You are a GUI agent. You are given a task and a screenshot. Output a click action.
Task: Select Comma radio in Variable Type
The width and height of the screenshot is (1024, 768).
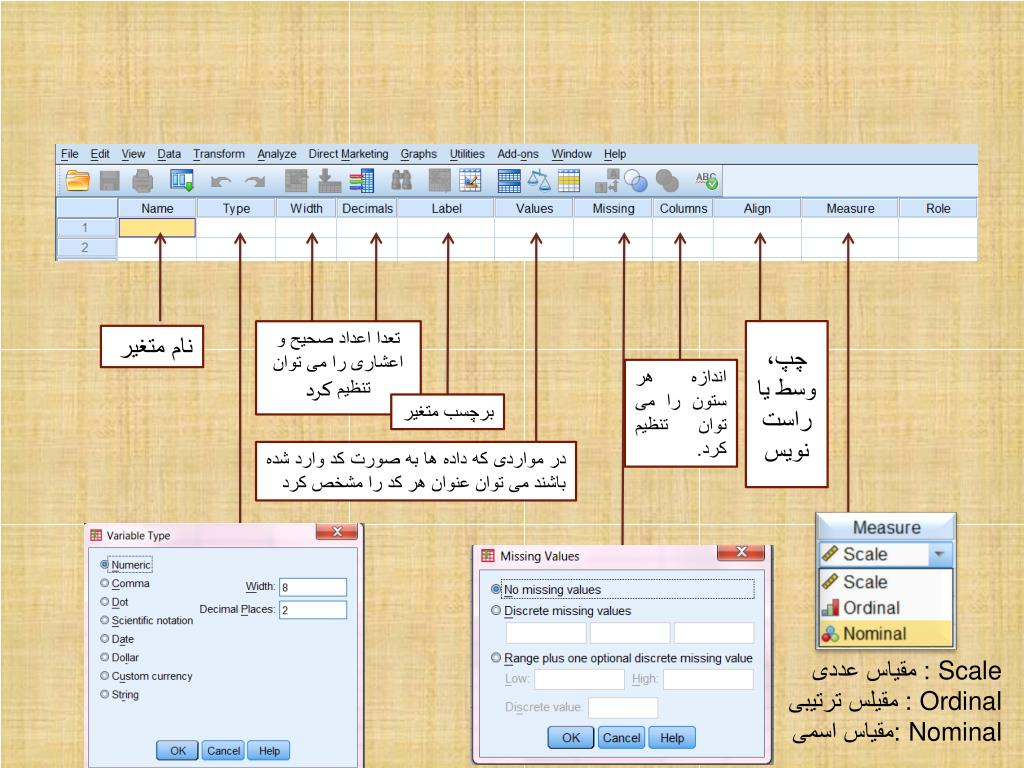point(104,583)
